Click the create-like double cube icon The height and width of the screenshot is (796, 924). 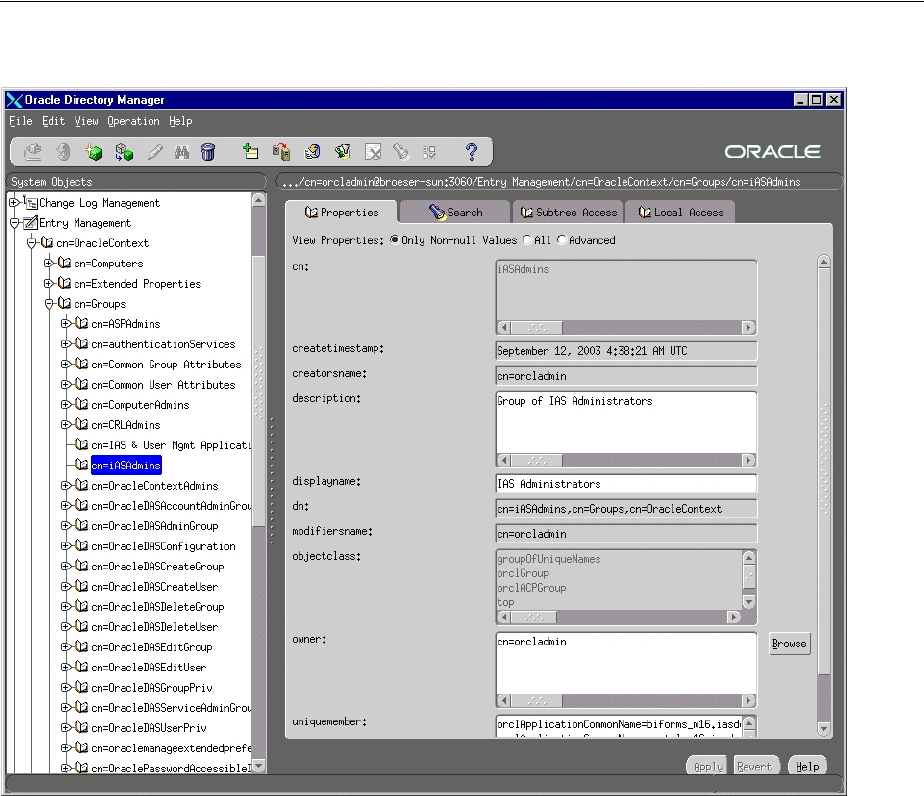pos(124,152)
